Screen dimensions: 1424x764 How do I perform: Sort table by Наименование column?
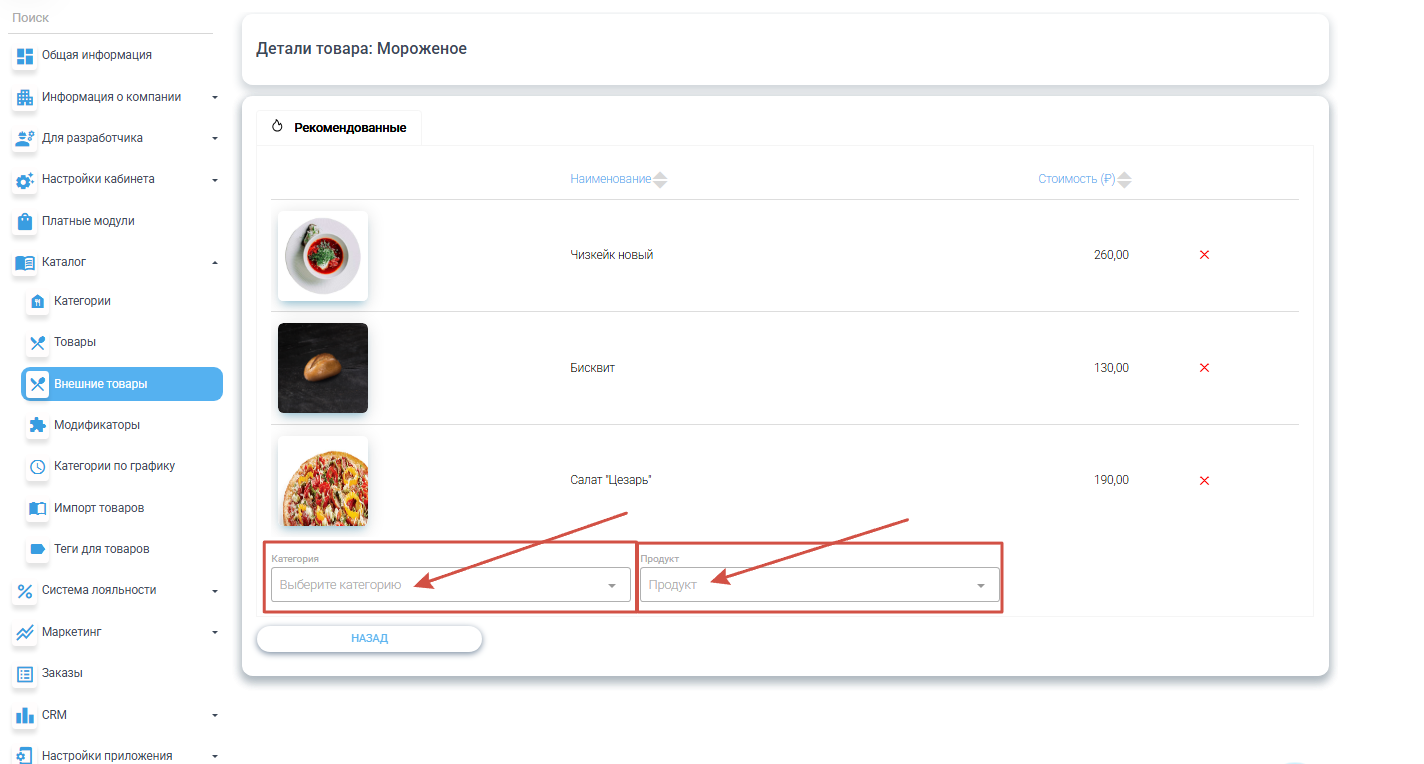tap(611, 180)
